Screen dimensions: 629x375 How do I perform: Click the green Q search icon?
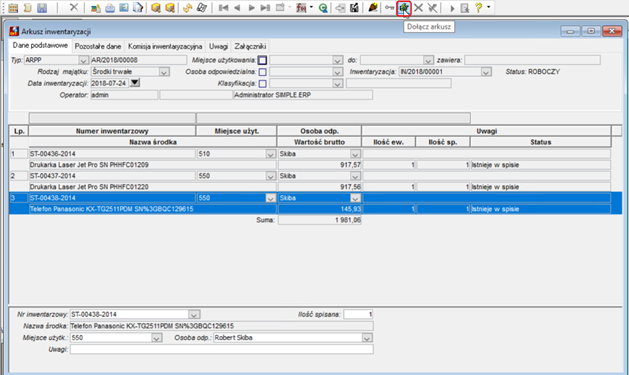pos(323,8)
